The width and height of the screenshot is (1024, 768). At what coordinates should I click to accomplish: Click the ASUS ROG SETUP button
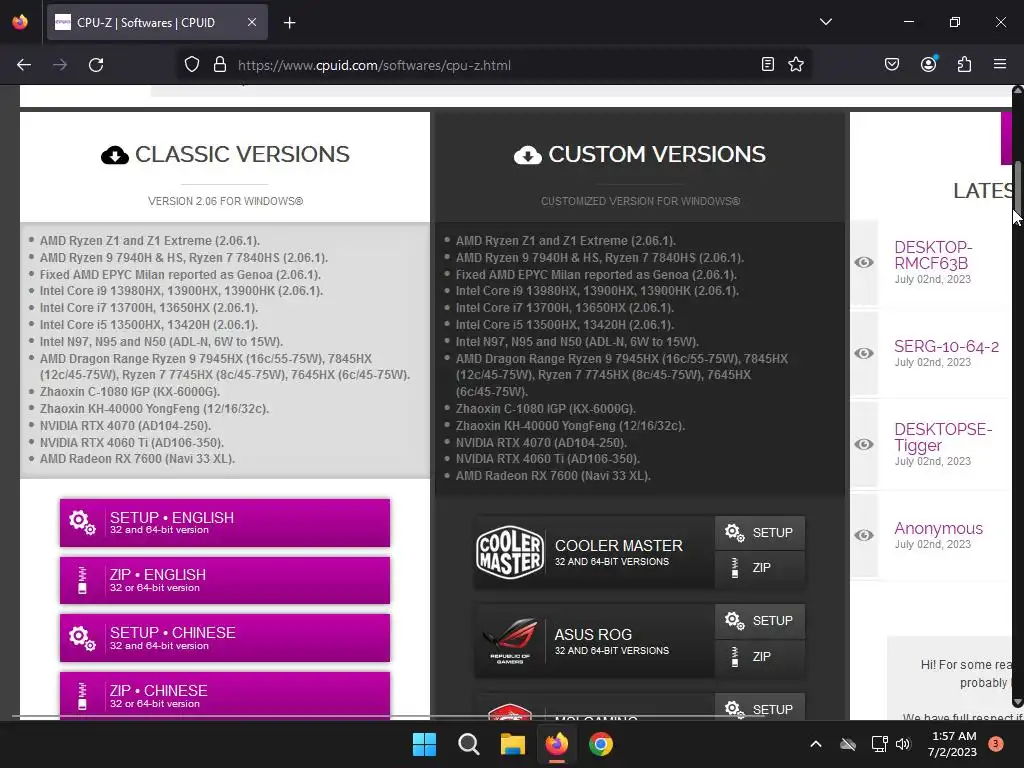[760, 621]
